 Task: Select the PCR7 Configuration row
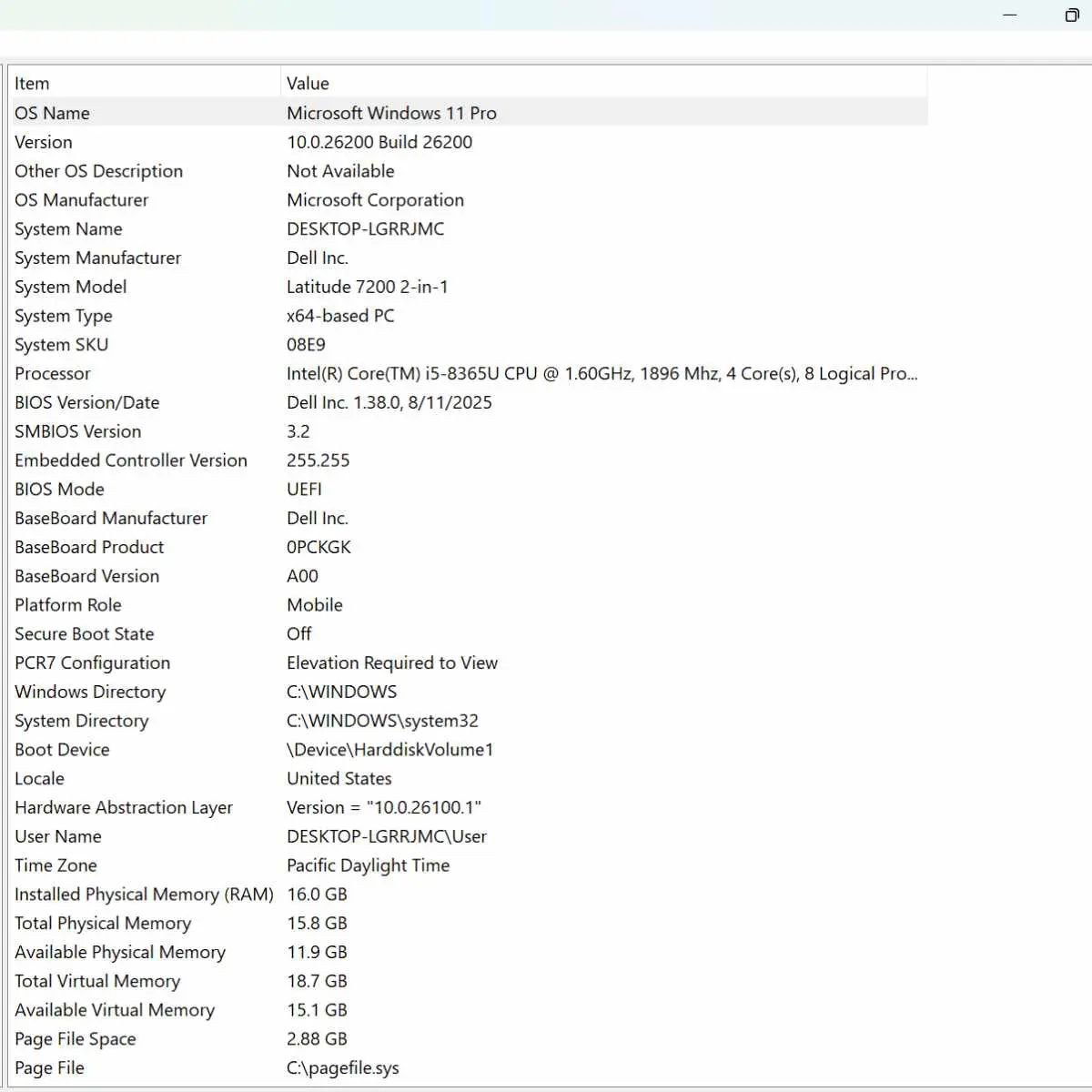pos(468,662)
